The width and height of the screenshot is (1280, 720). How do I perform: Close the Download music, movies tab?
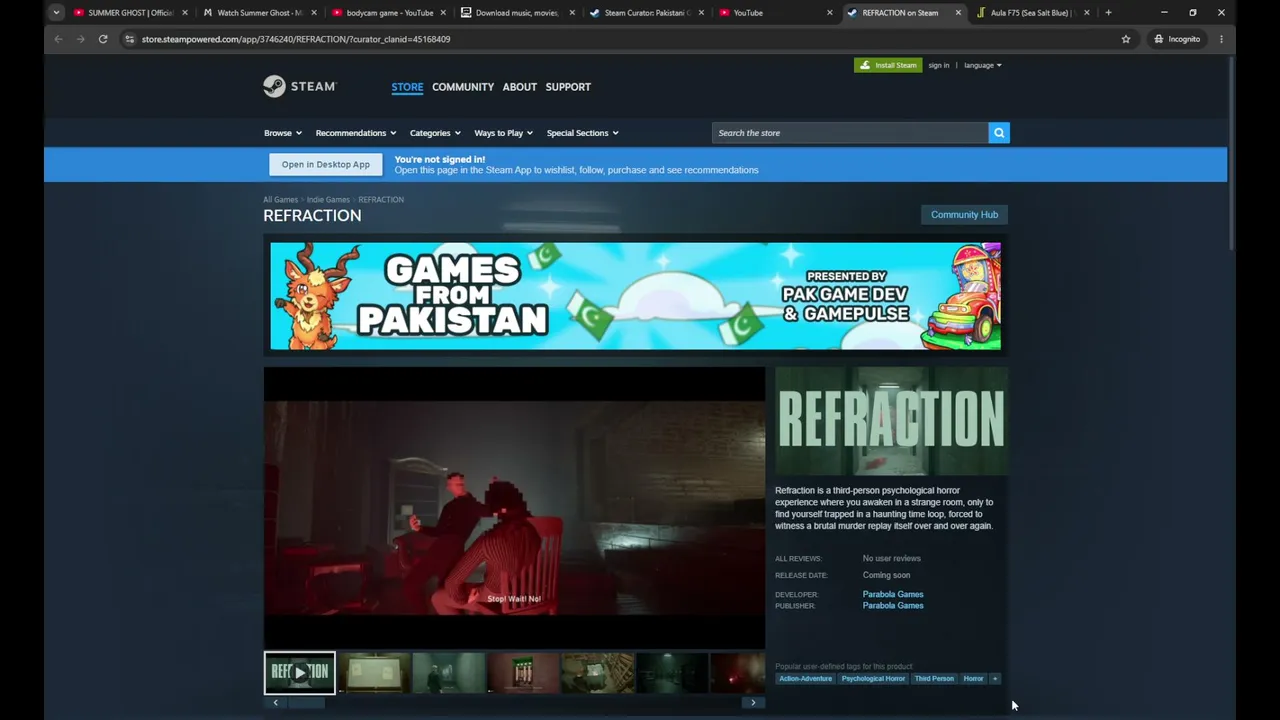(x=572, y=13)
